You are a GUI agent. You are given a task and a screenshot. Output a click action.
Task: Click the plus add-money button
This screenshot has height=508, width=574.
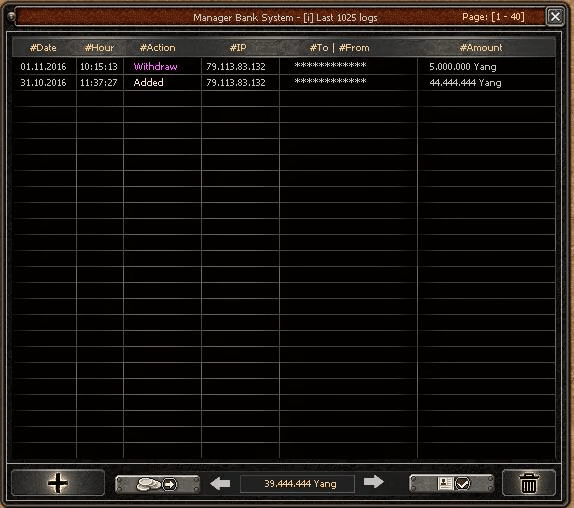58,483
